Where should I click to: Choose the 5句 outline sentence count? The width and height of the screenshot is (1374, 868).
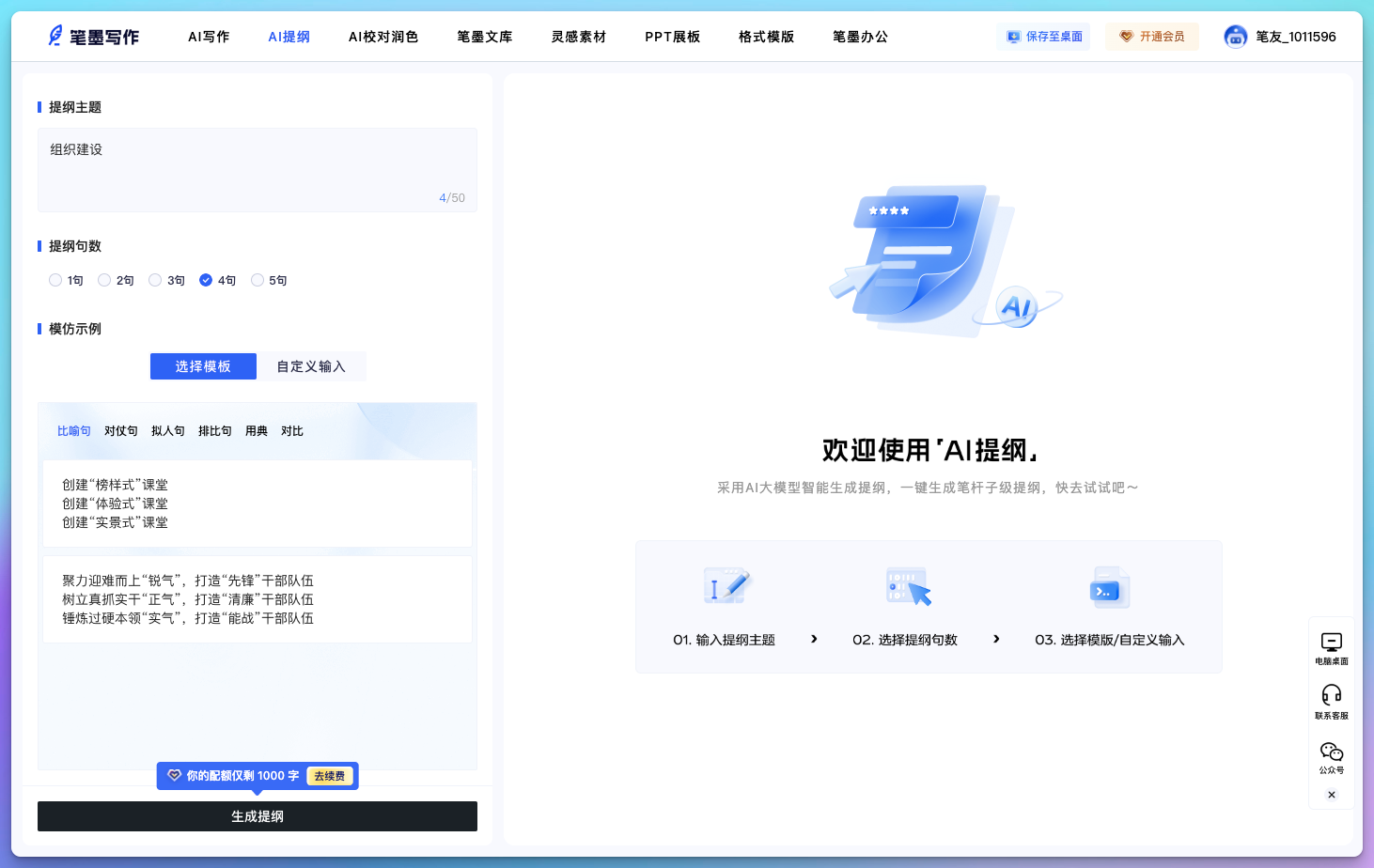click(258, 280)
